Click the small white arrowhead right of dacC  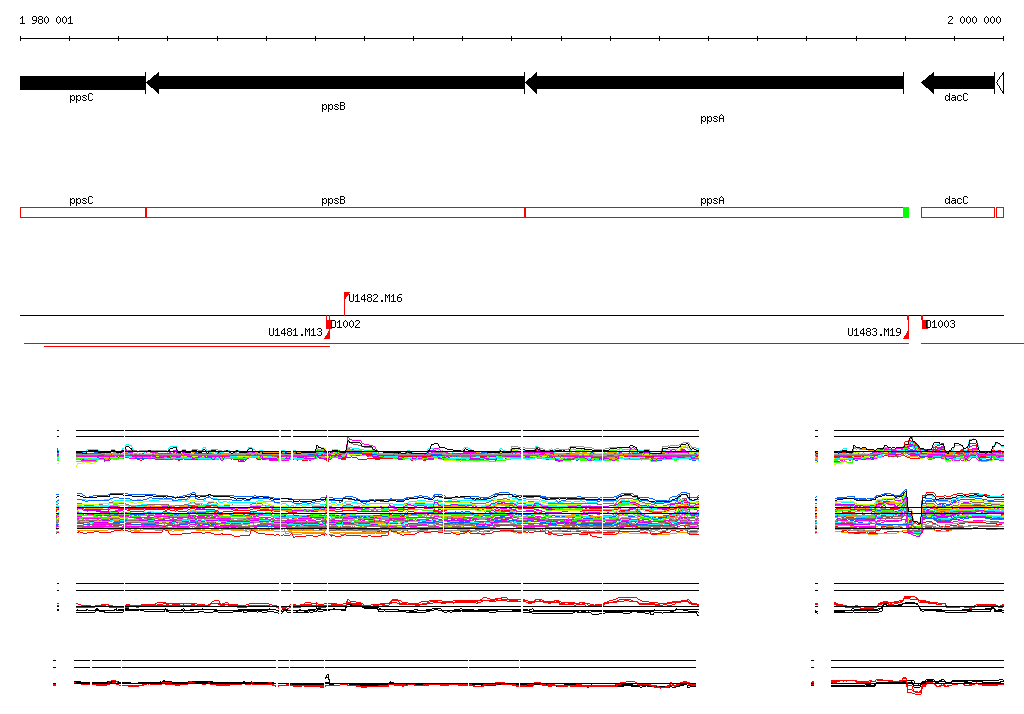click(x=999, y=83)
